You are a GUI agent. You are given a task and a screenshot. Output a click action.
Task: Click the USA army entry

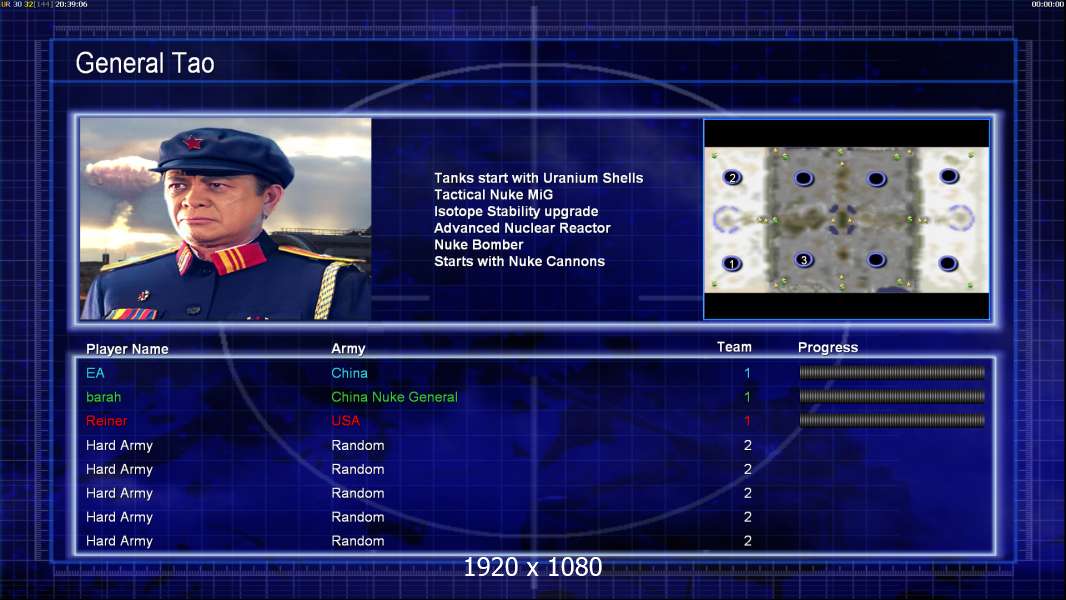coord(345,421)
